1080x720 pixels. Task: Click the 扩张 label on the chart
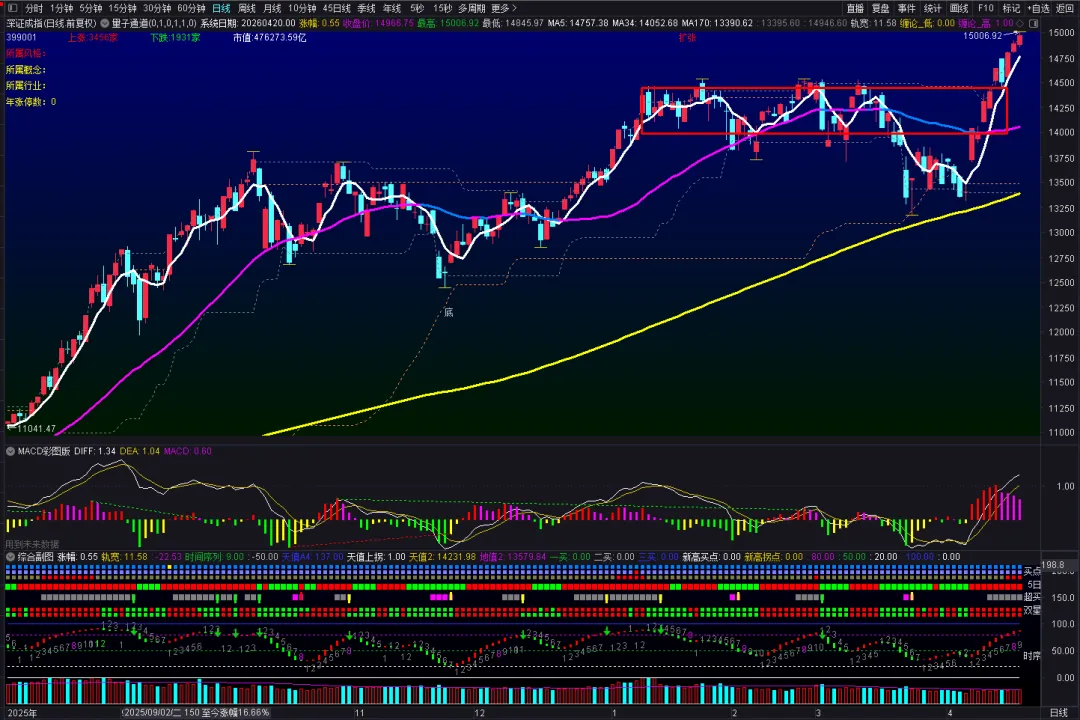click(x=687, y=38)
